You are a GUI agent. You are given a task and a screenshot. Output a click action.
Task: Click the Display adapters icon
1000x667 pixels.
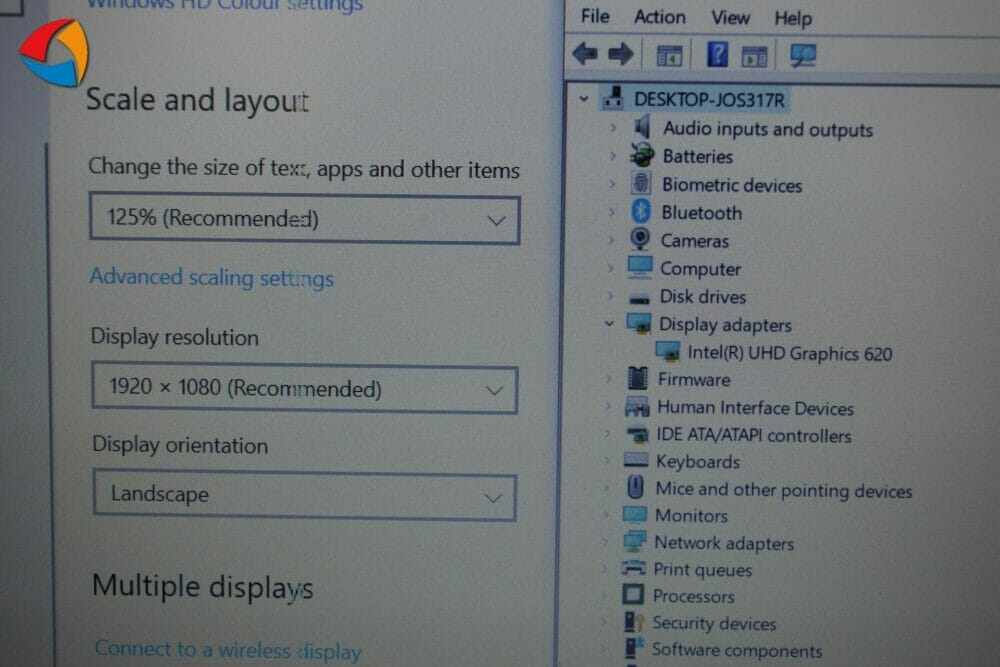[639, 323]
